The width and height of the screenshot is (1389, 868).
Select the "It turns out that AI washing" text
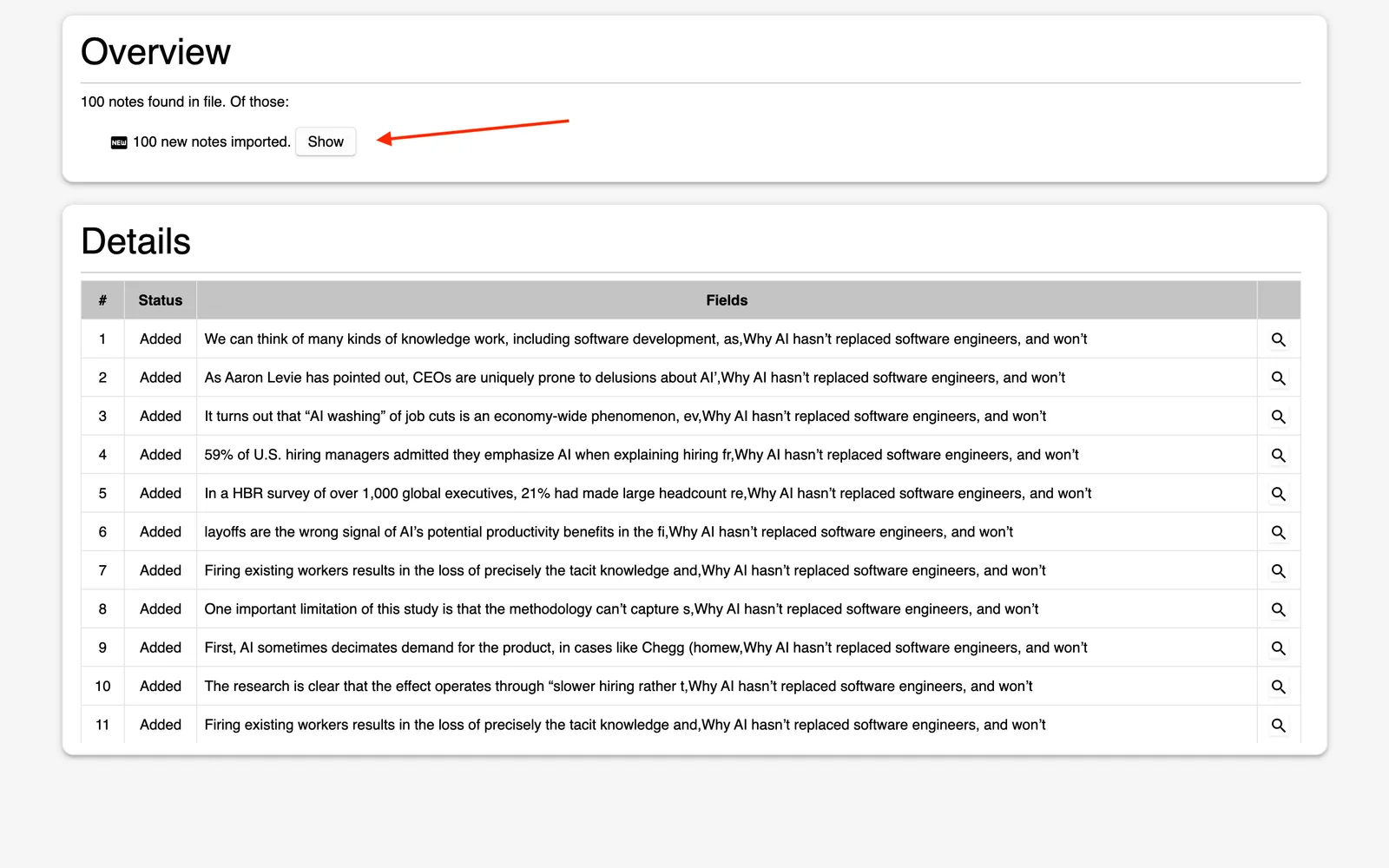(625, 417)
